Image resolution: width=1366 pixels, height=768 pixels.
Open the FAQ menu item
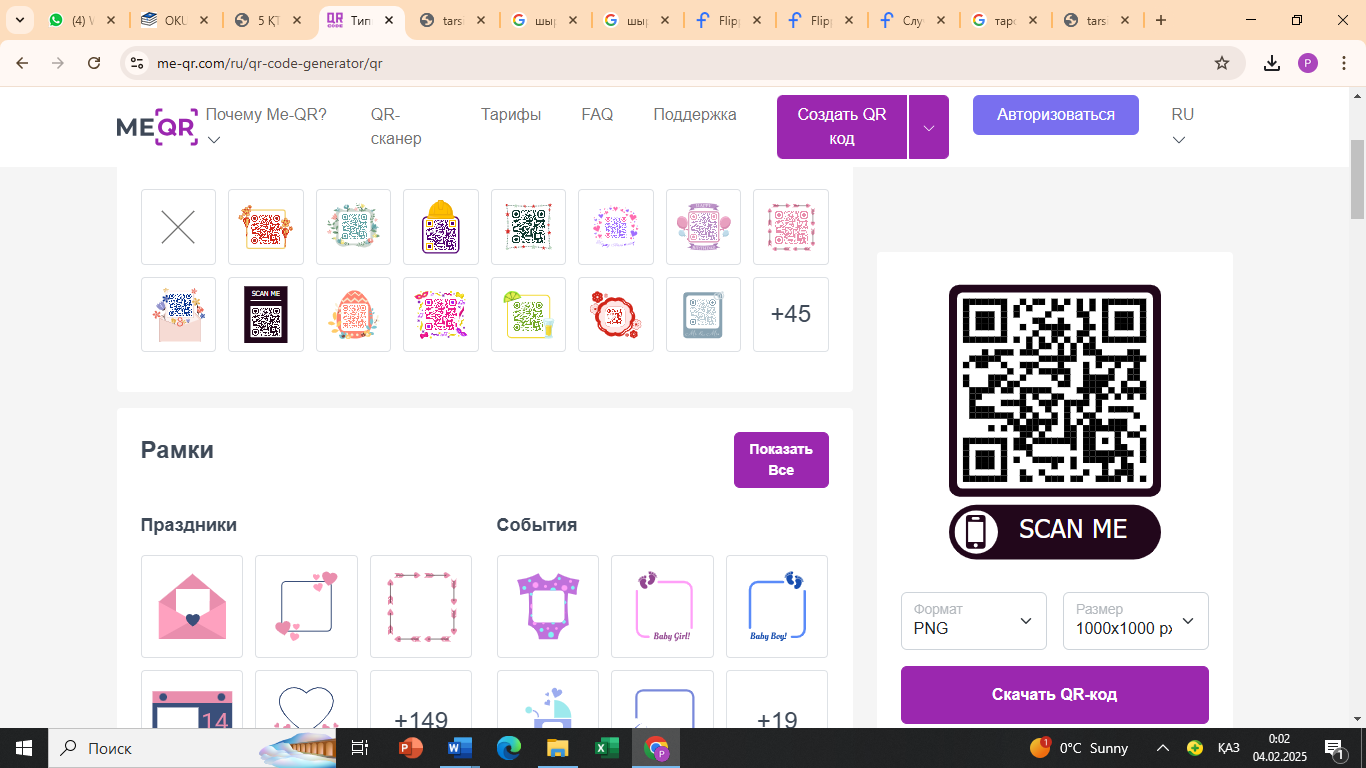597,114
